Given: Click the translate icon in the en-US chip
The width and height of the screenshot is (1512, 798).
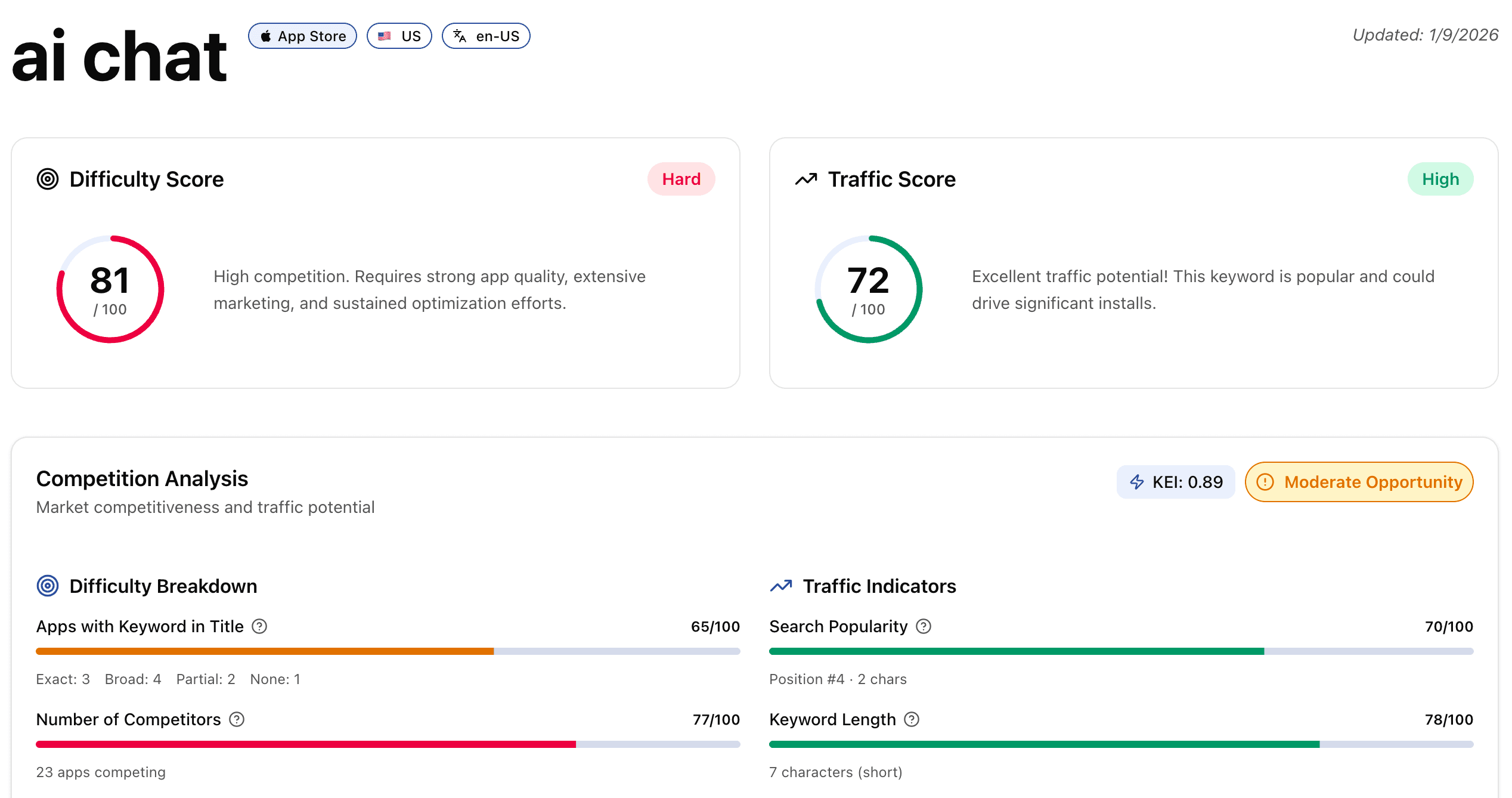Looking at the screenshot, I should 458,36.
